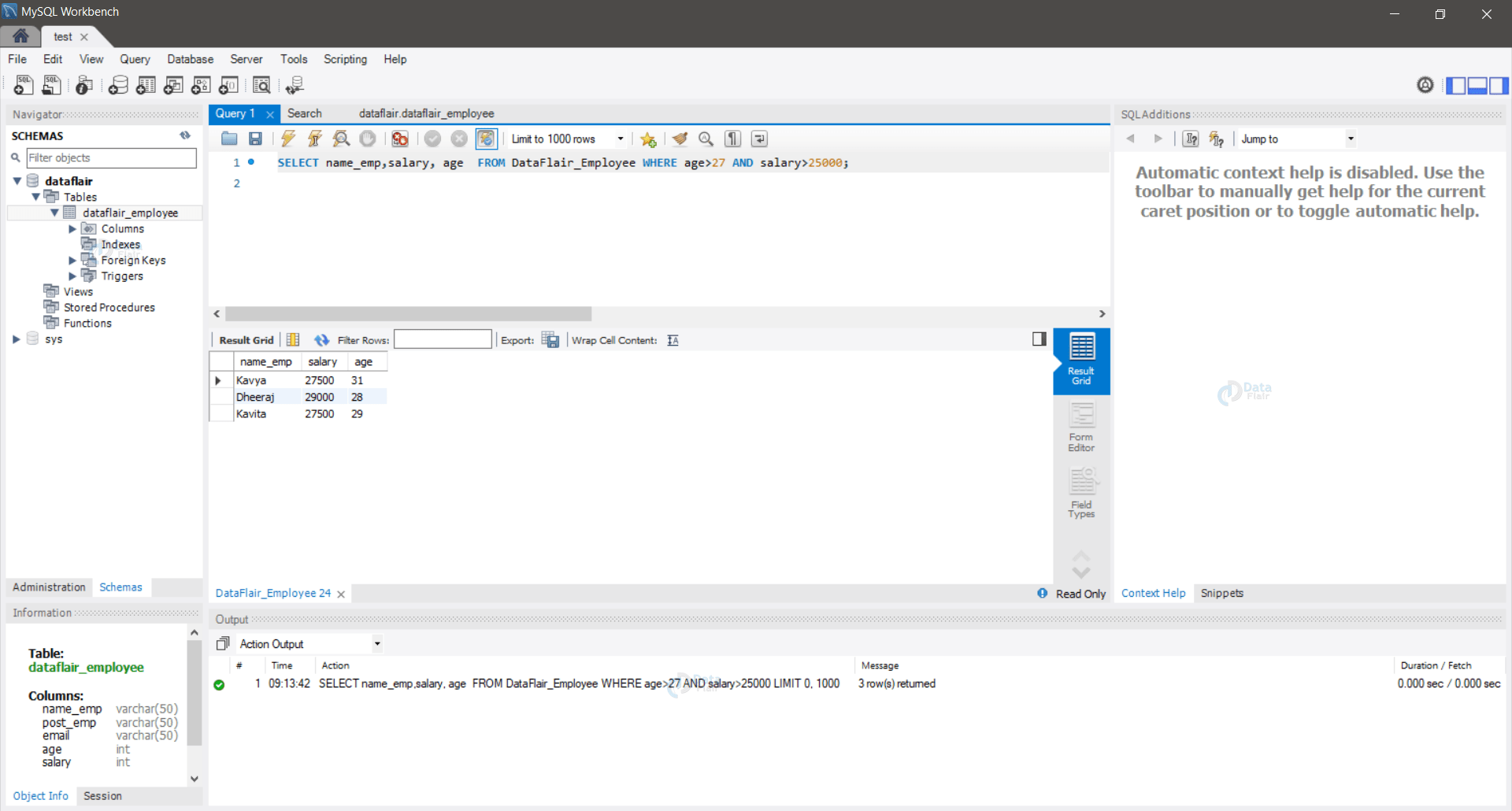Expand the Columns node
Screen dimensions: 1512x811
[72, 229]
